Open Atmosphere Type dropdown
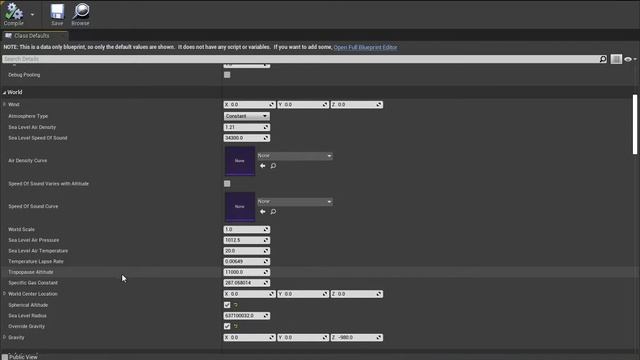The image size is (640, 360). [247, 116]
